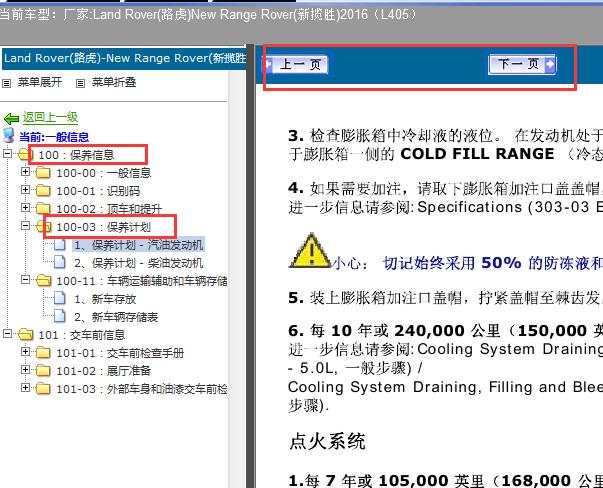Click folder icon of 100-00 : 一般信息

click(x=43, y=173)
